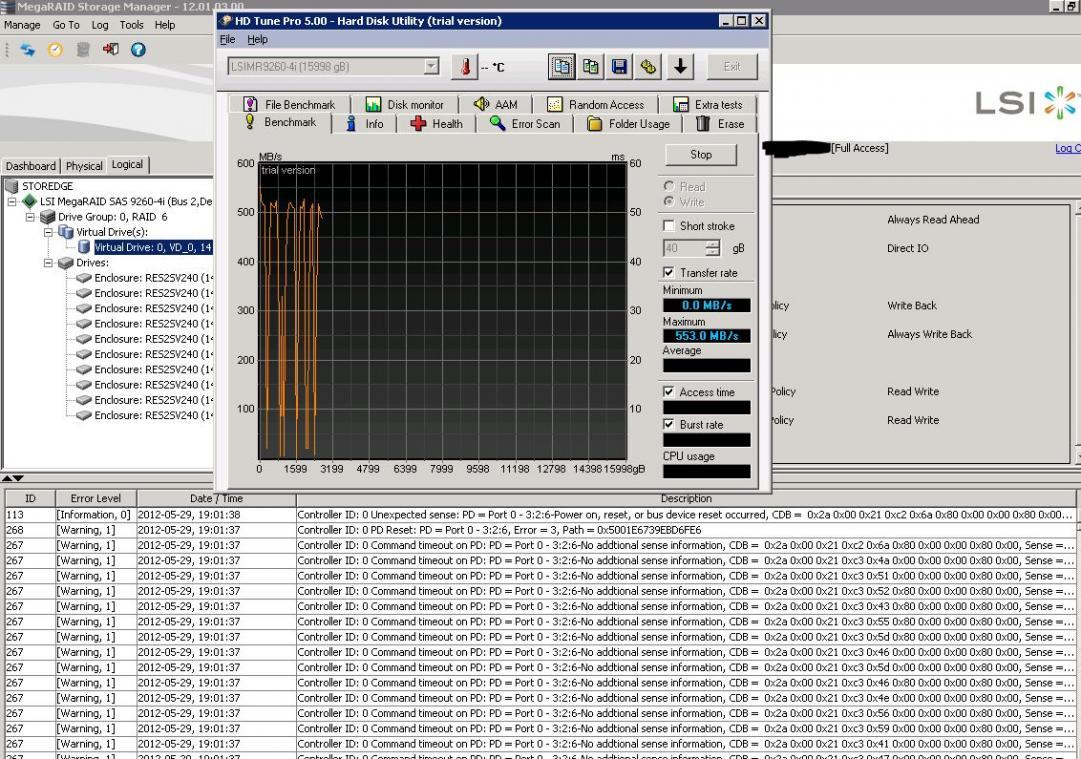Open the LSIMR9260-4i drive selection dropdown
Screen dimensions: 1081x759
(431, 67)
